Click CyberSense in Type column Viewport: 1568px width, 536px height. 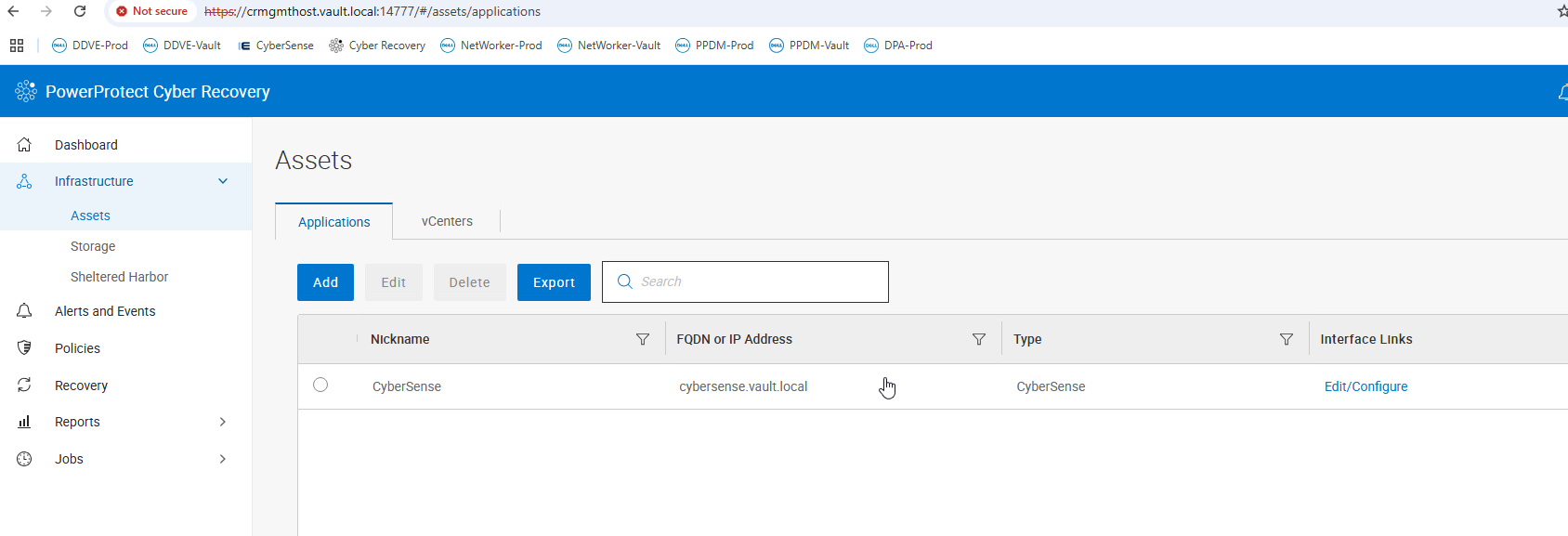(x=1051, y=386)
